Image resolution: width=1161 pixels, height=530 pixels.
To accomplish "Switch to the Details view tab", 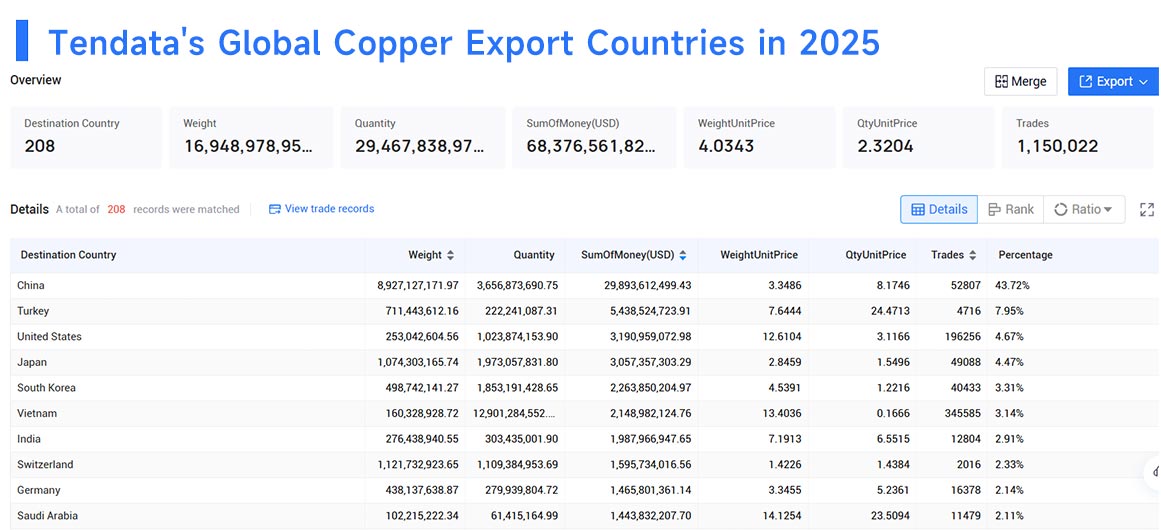I will pyautogui.click(x=939, y=209).
